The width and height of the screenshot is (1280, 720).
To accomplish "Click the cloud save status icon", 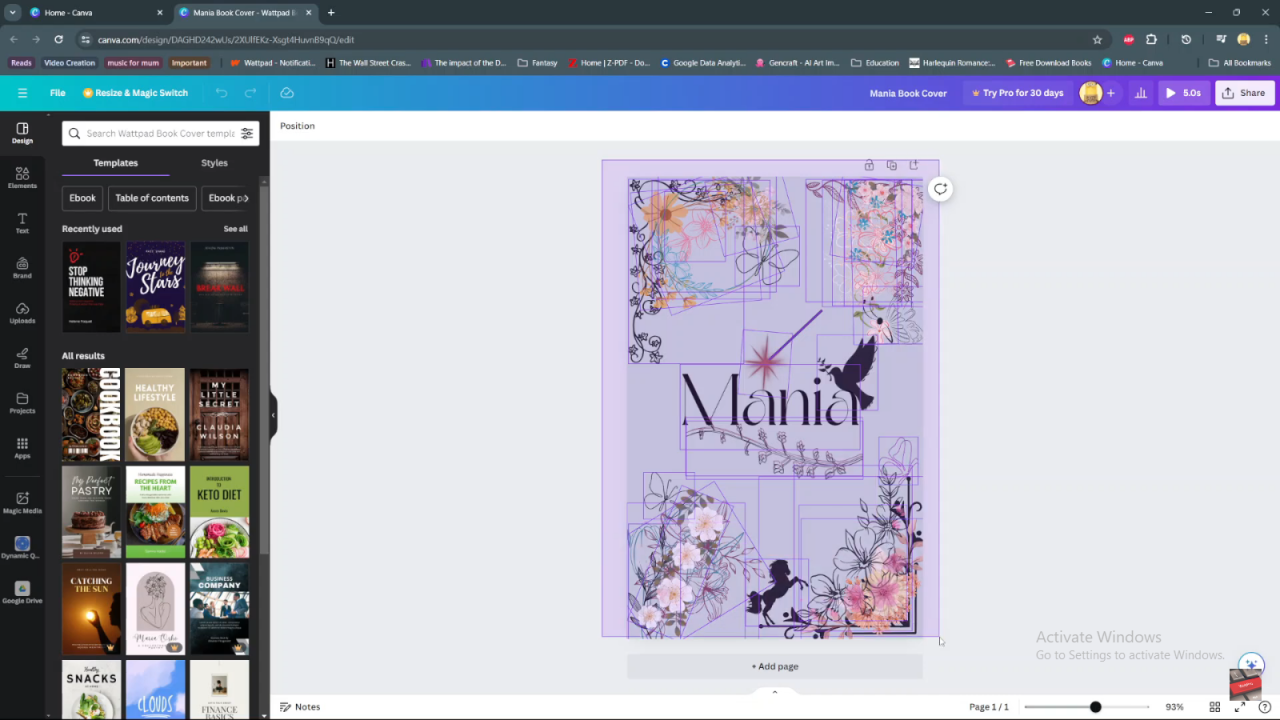I will point(287,93).
